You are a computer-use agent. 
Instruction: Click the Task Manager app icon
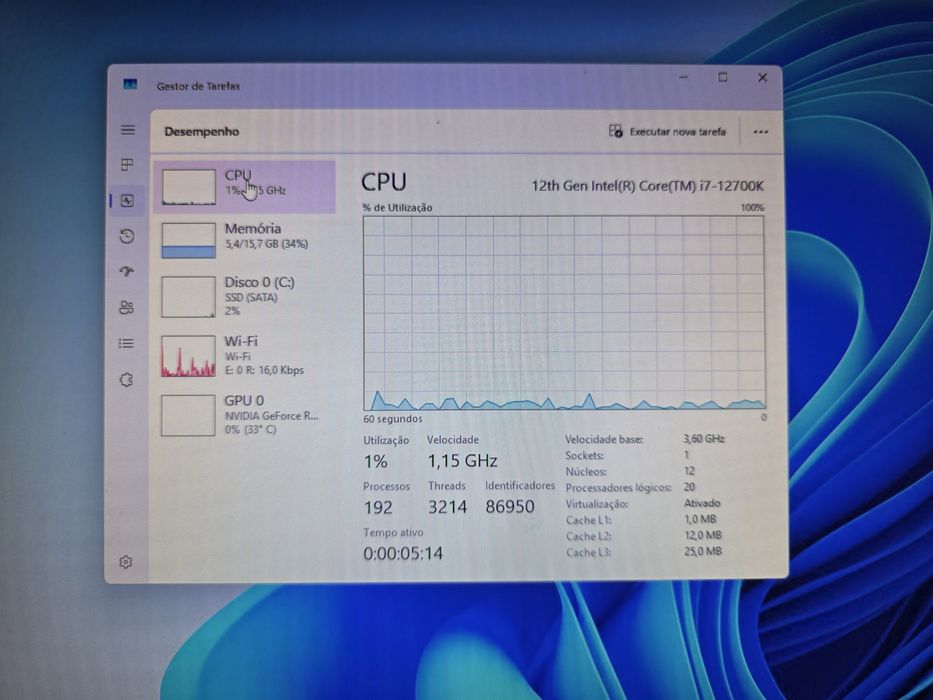(130, 85)
